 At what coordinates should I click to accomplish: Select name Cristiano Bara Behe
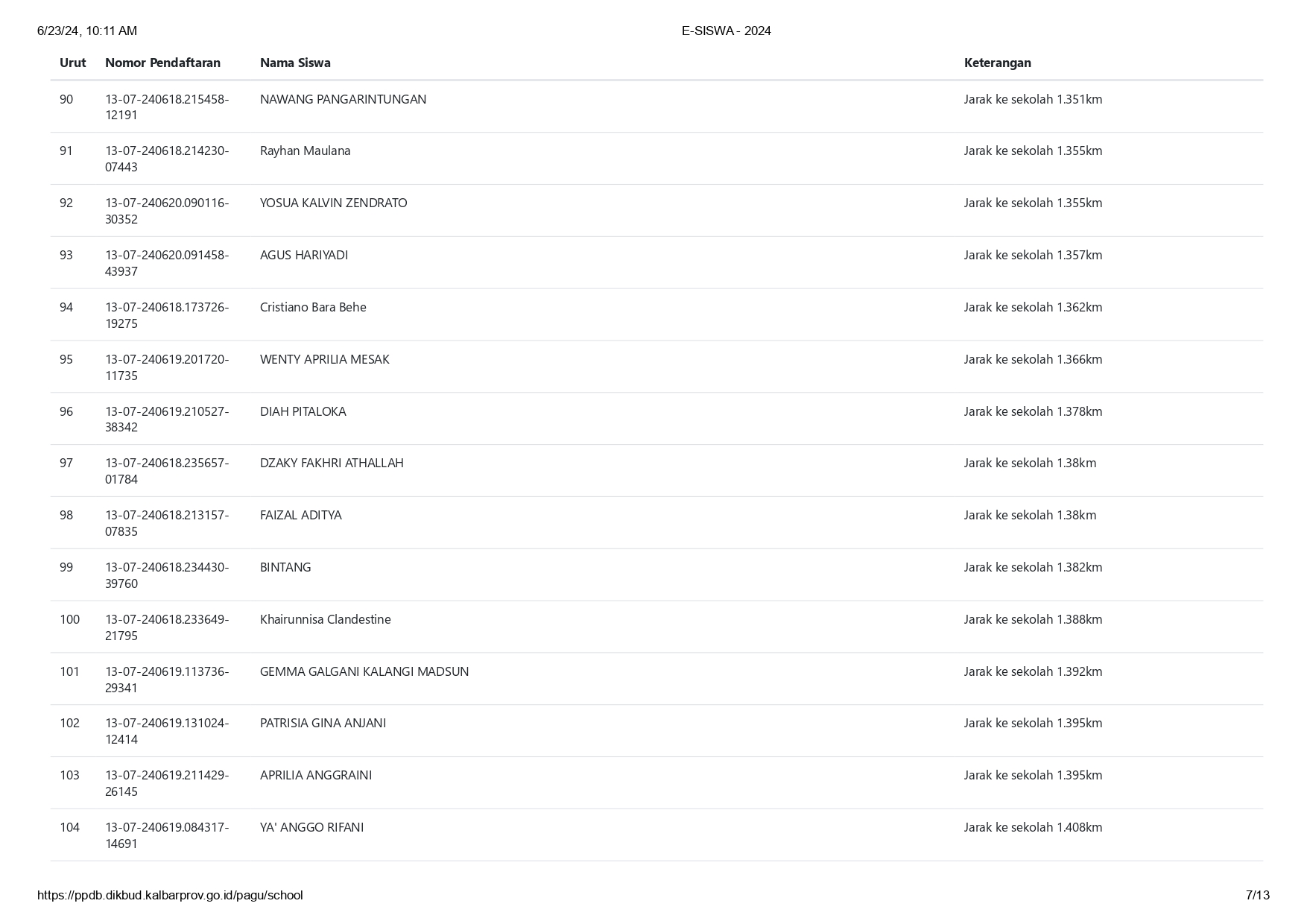click(x=313, y=307)
